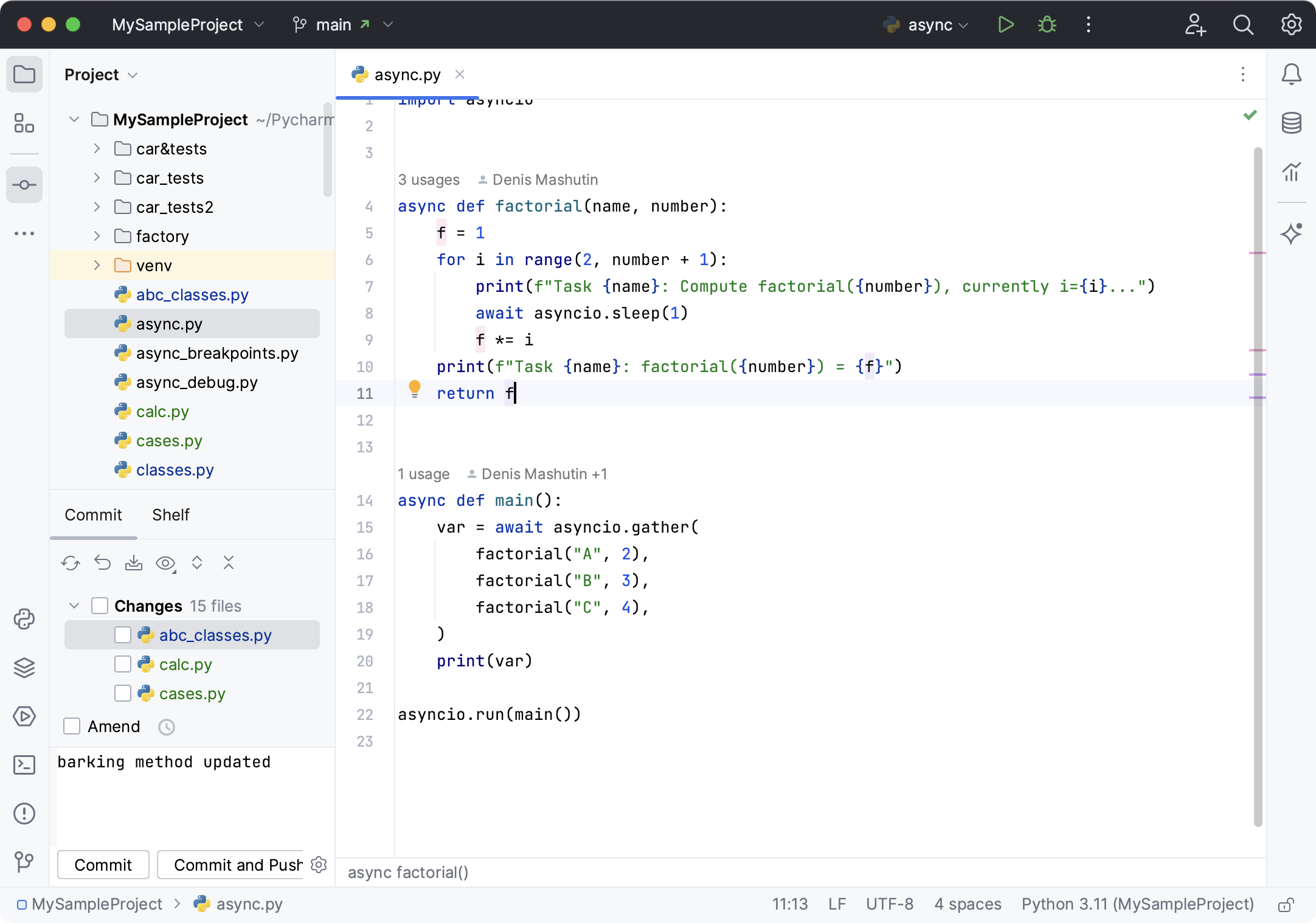Click the rollback changes icon
1316x923 pixels.
(103, 563)
